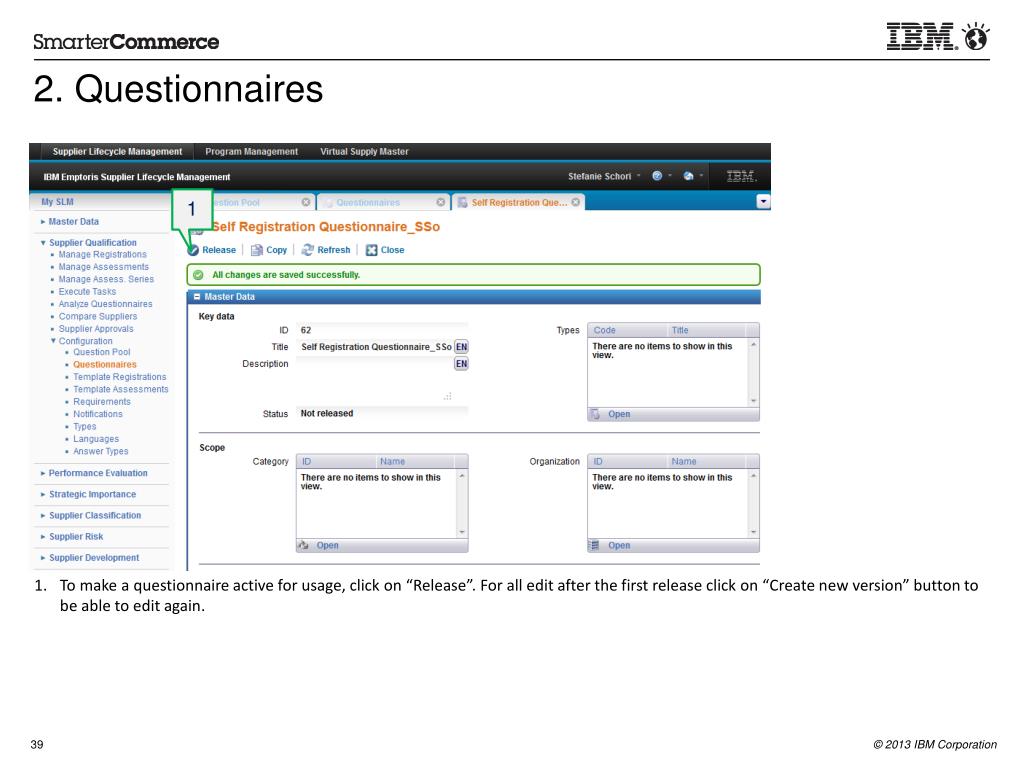Open the tab list dropdown arrow
The image size is (1024, 768).
pos(763,202)
